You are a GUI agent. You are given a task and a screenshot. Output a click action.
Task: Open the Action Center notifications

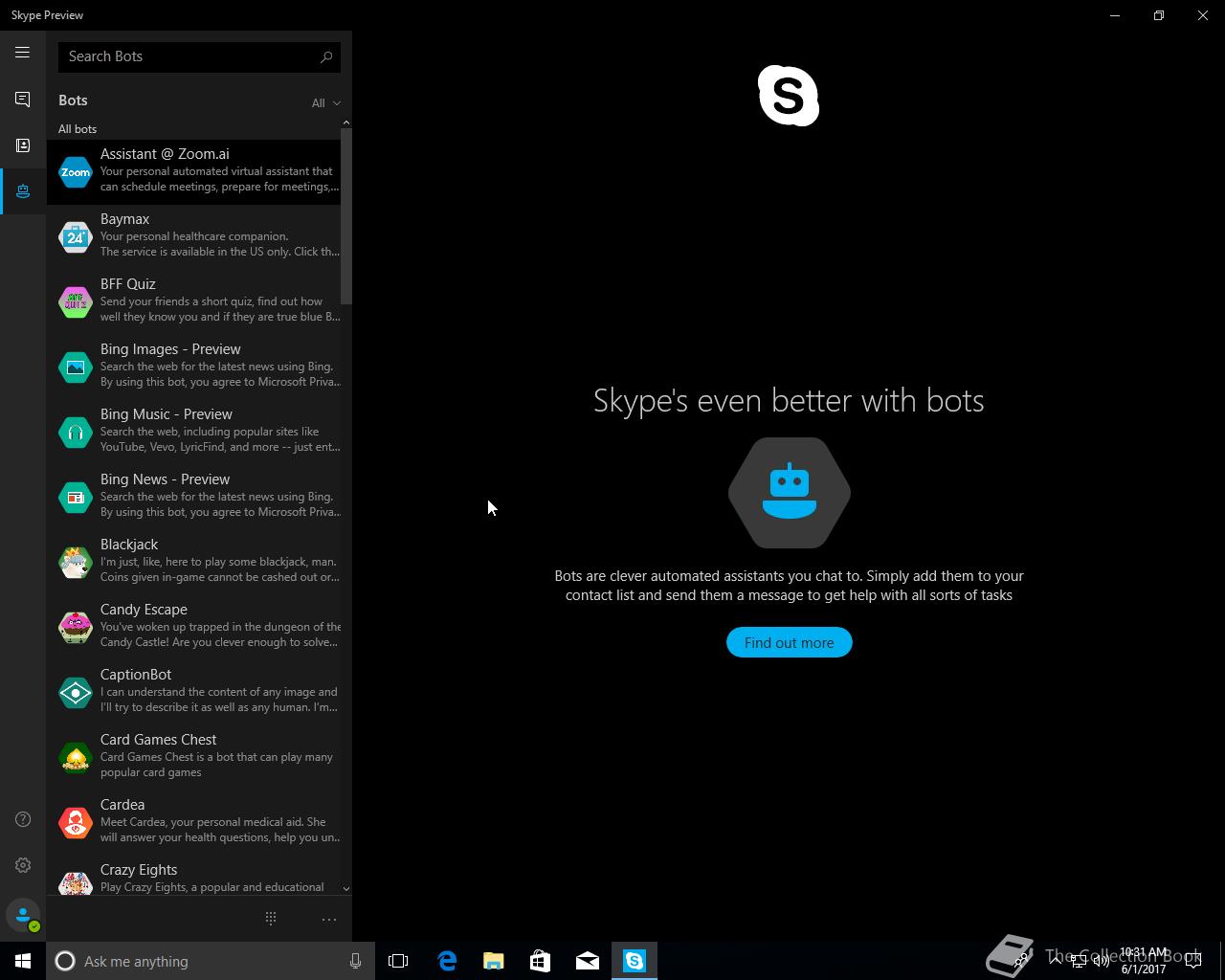tap(1193, 961)
